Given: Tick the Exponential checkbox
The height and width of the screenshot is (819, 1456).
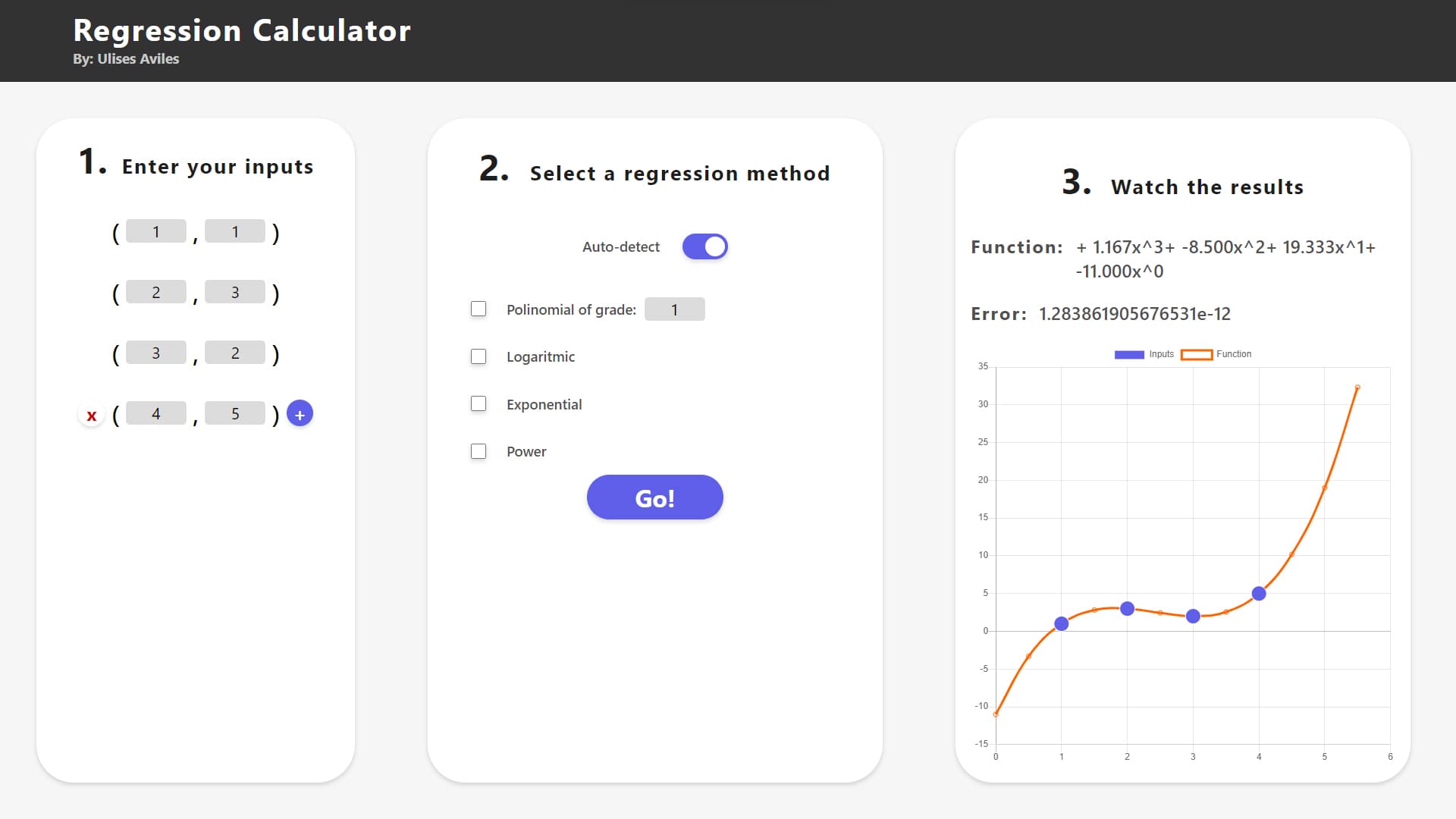Looking at the screenshot, I should [479, 403].
